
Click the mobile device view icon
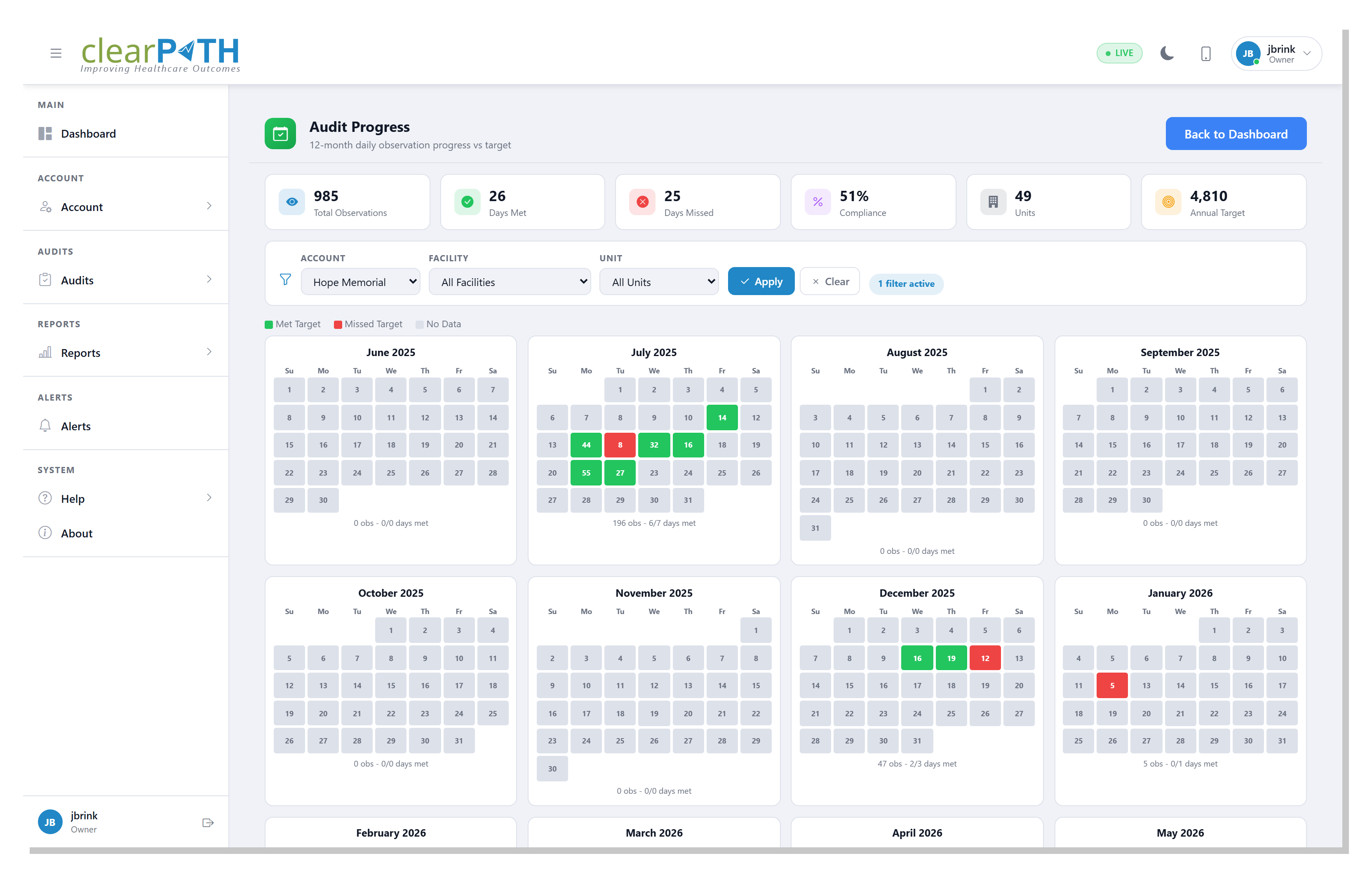1205,54
